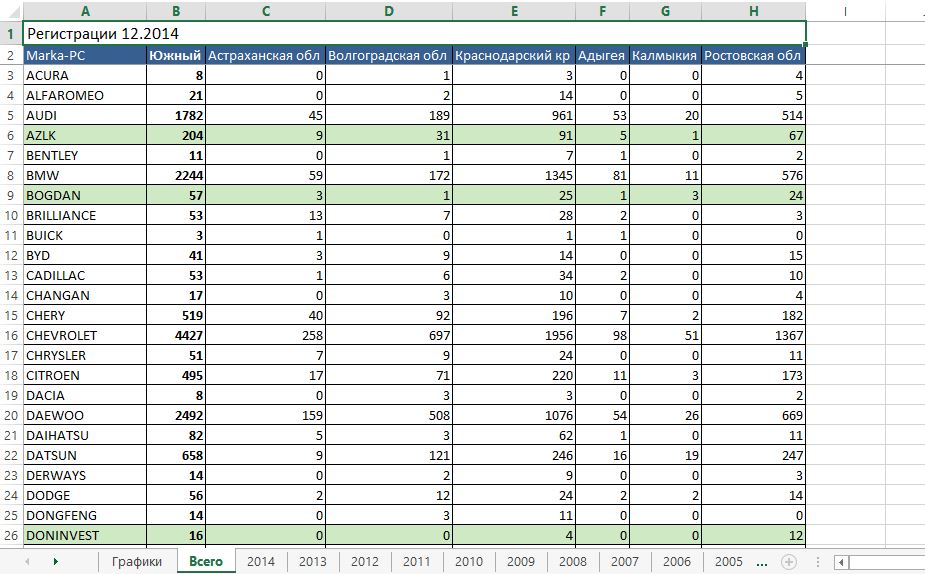Click DAEWOO Южный total 2492
The width and height of the screenshot is (925, 574).
(176, 415)
